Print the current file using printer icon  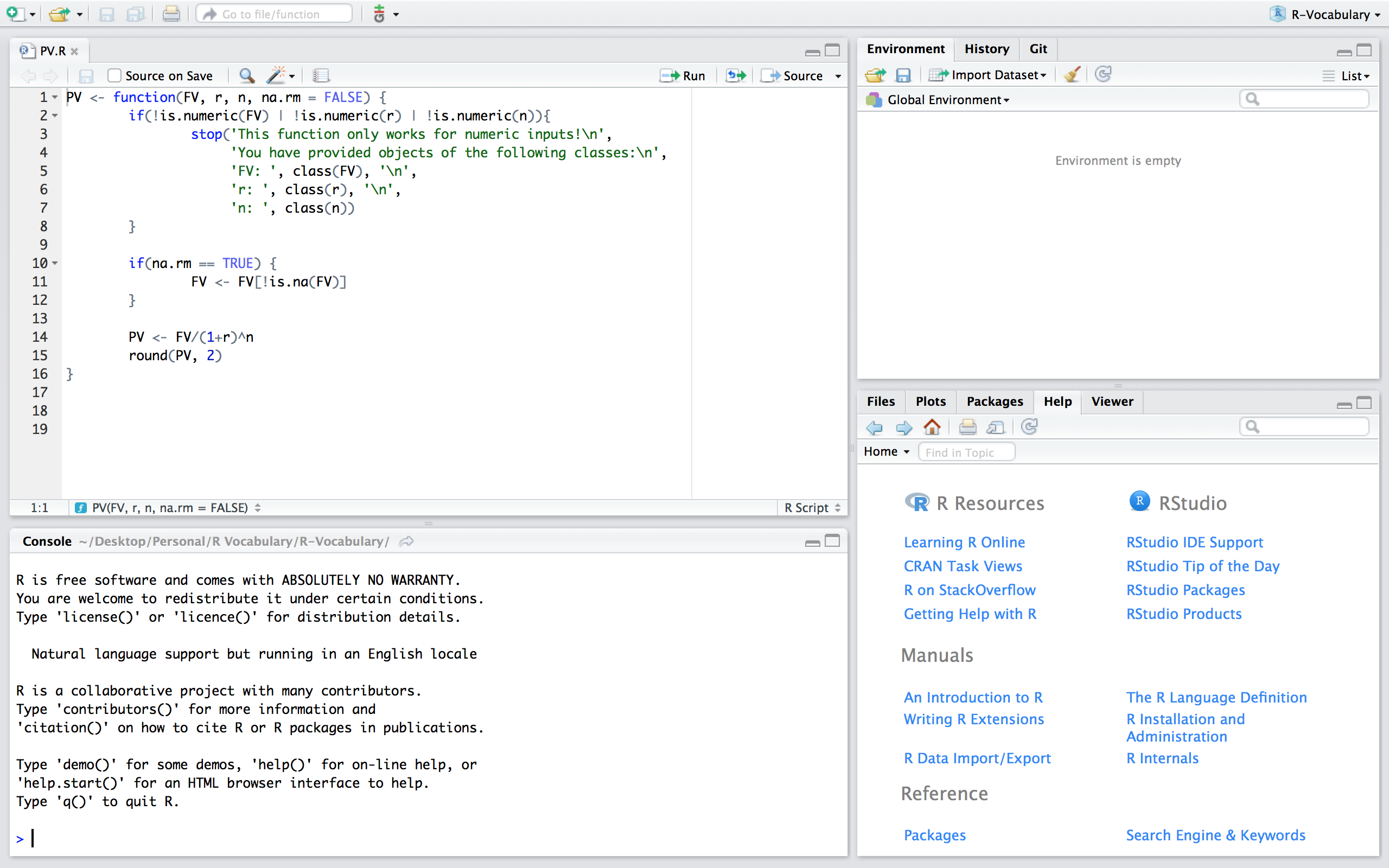171,14
